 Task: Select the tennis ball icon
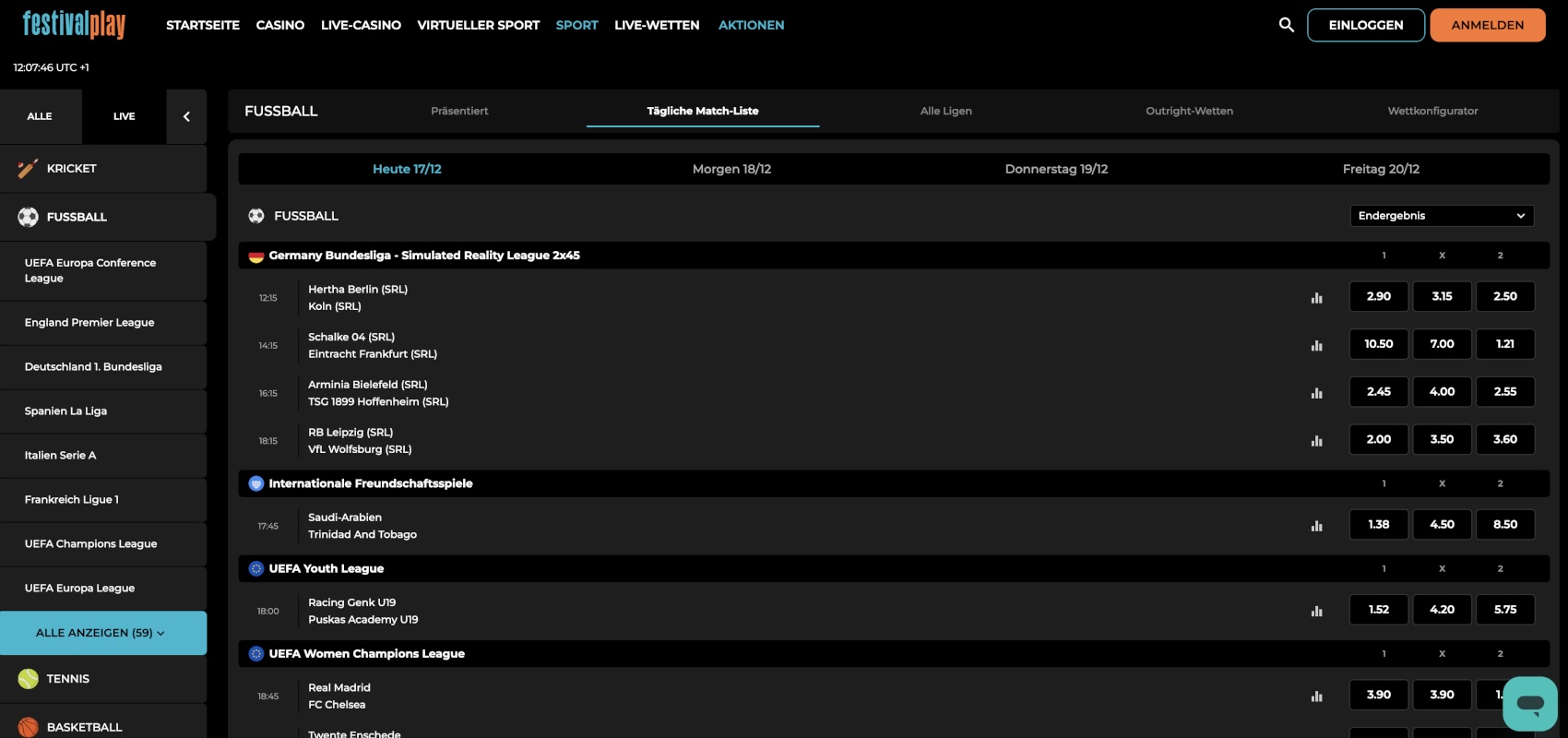[x=28, y=679]
